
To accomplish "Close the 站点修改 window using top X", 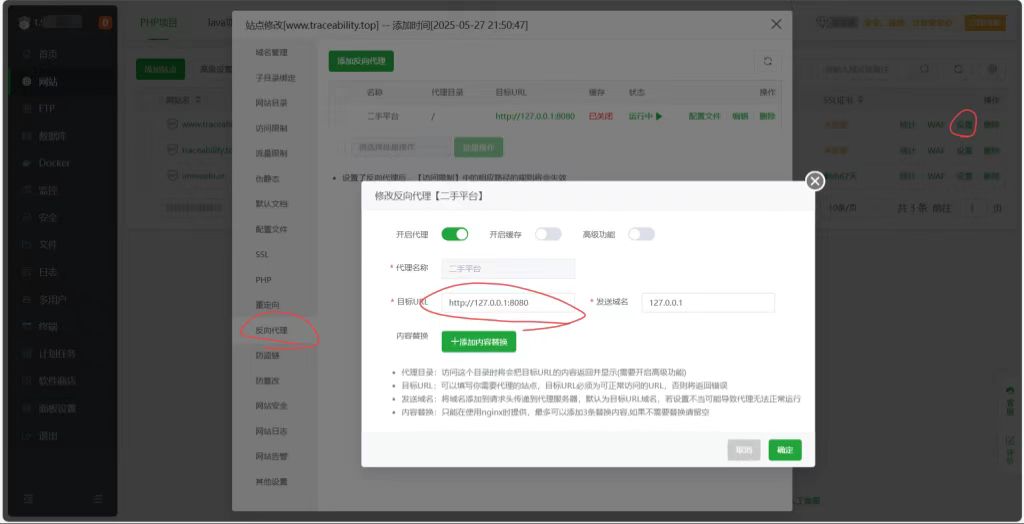I will pyautogui.click(x=776, y=24).
